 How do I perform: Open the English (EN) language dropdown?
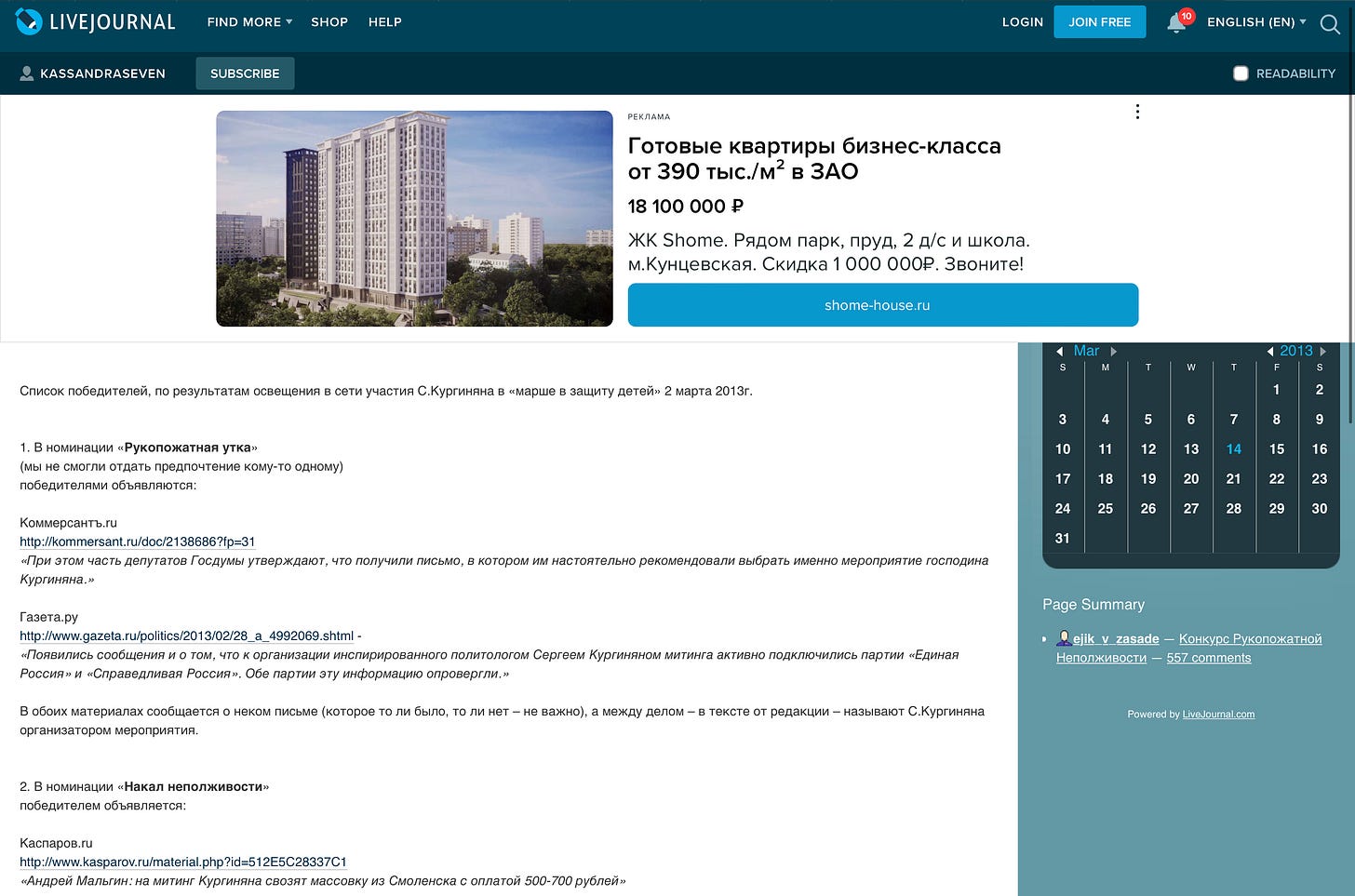coord(1256,21)
